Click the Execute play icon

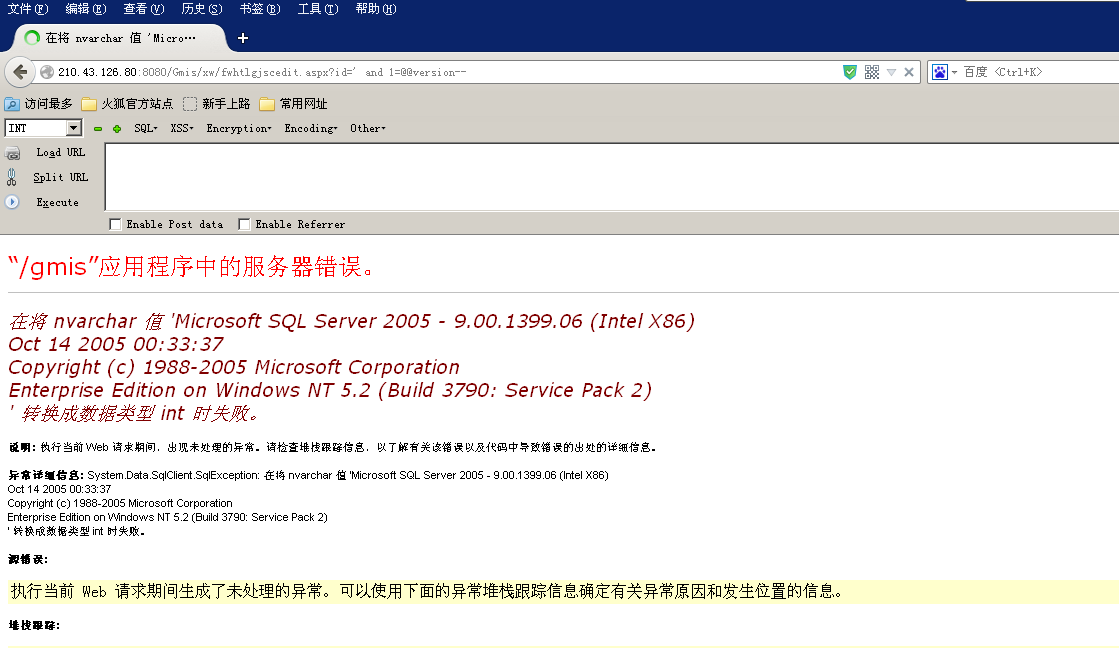[12, 202]
